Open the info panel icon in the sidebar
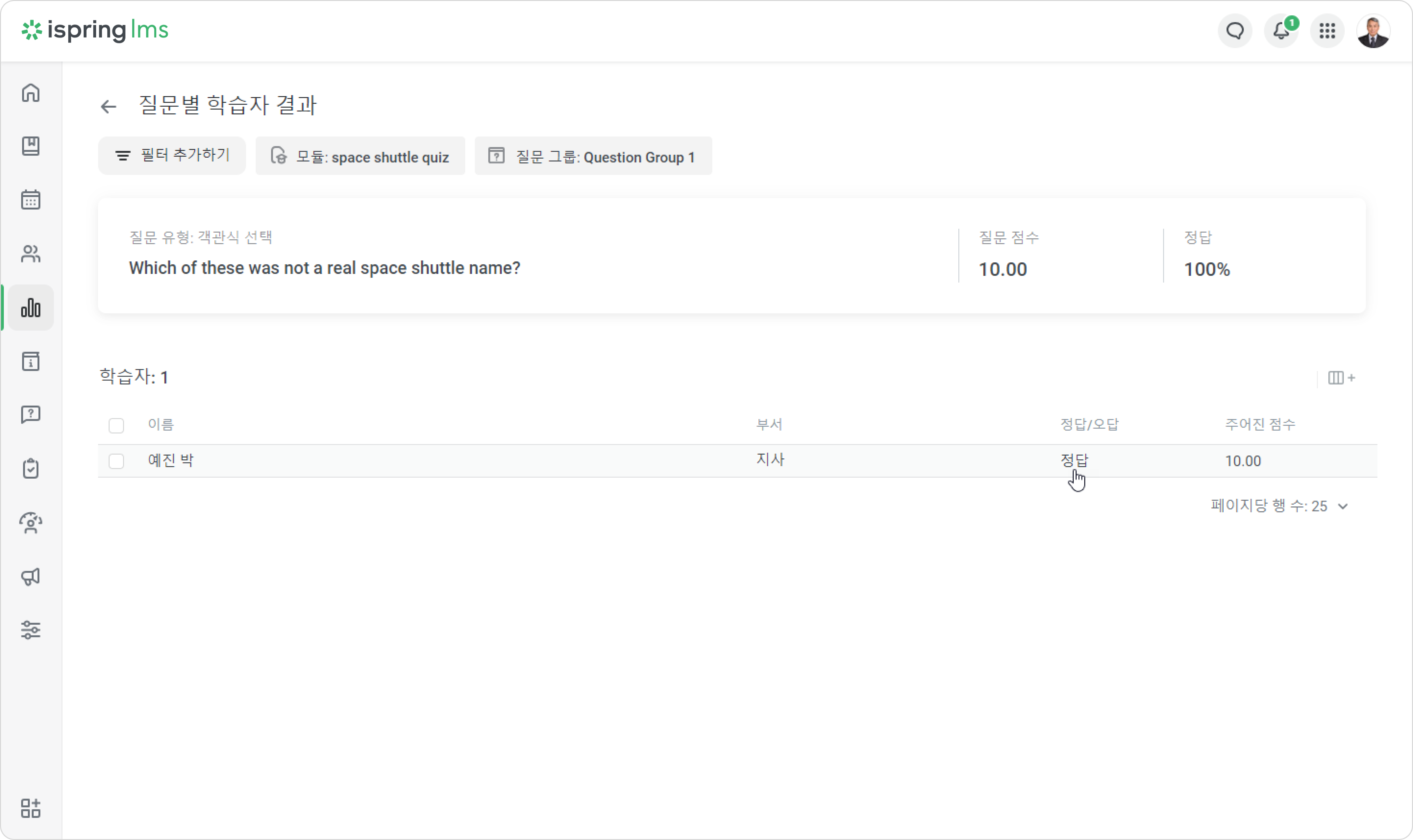Viewport: 1413px width, 840px height. (31, 361)
